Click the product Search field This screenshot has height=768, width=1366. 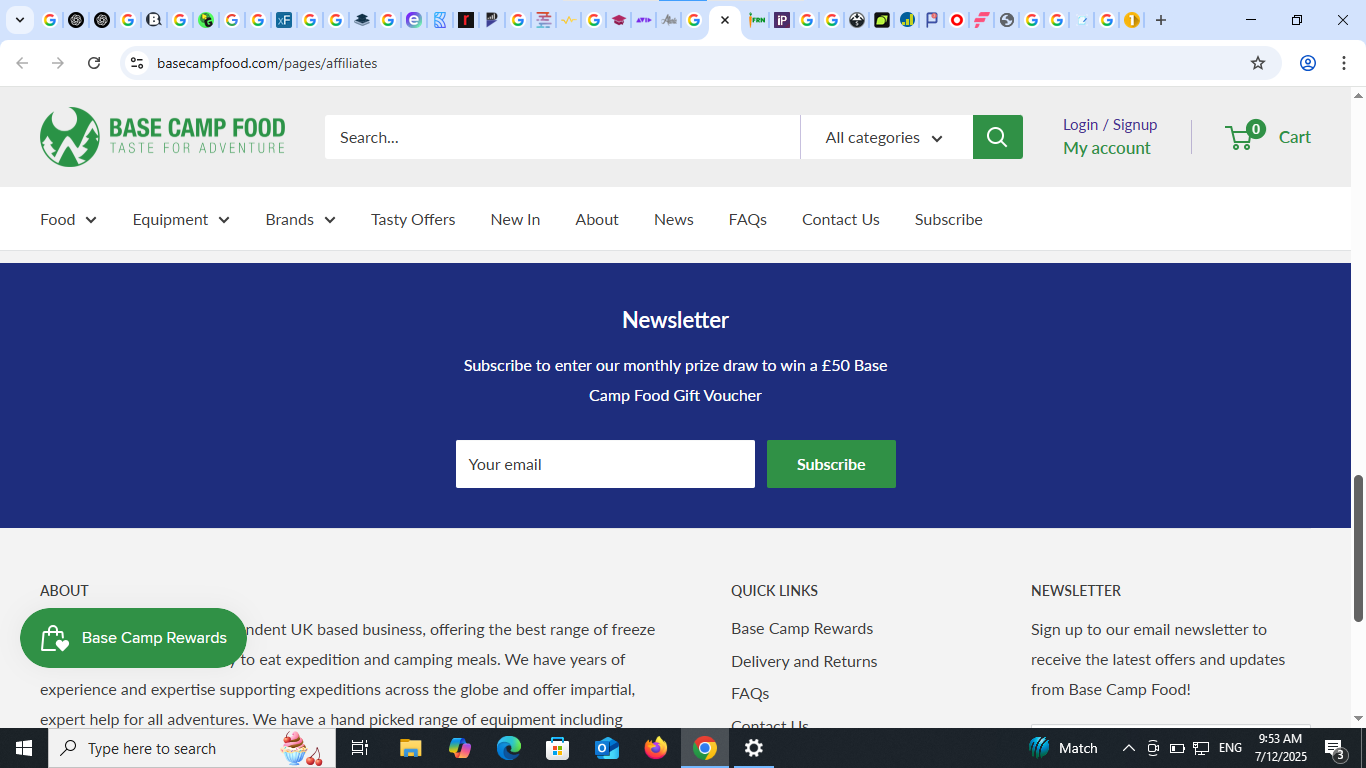pyautogui.click(x=562, y=137)
